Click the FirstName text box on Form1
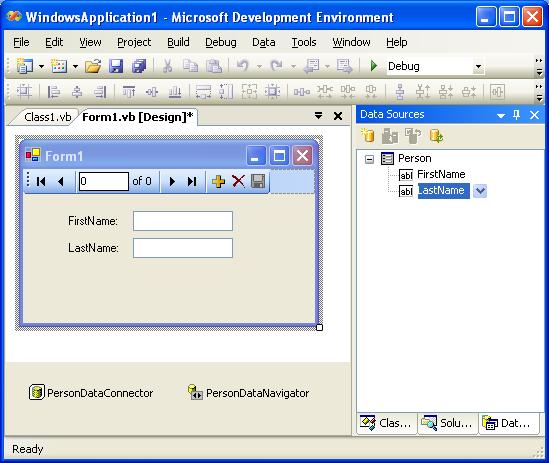 [x=183, y=221]
